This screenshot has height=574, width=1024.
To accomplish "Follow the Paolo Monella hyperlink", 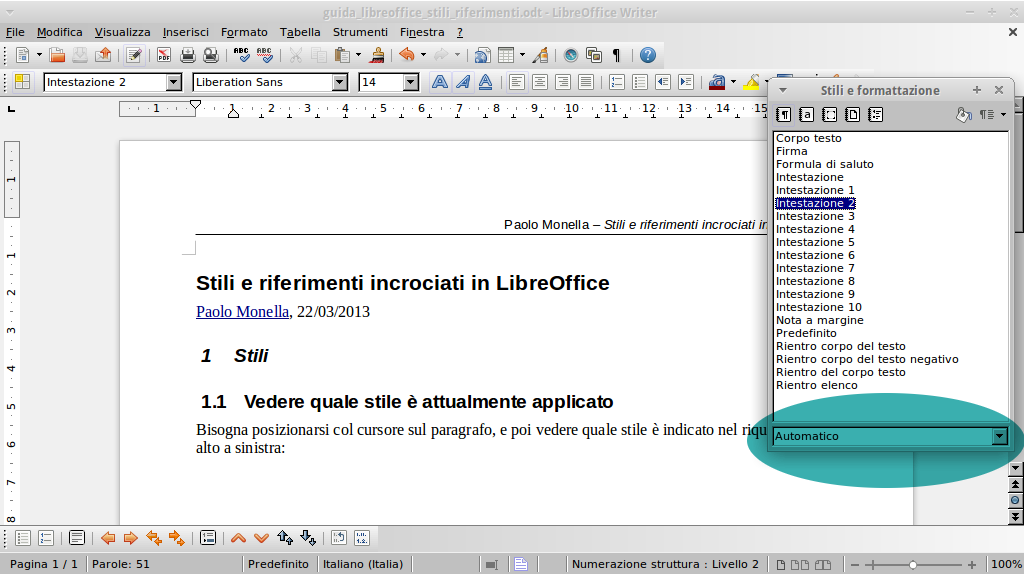I will (x=242, y=311).
